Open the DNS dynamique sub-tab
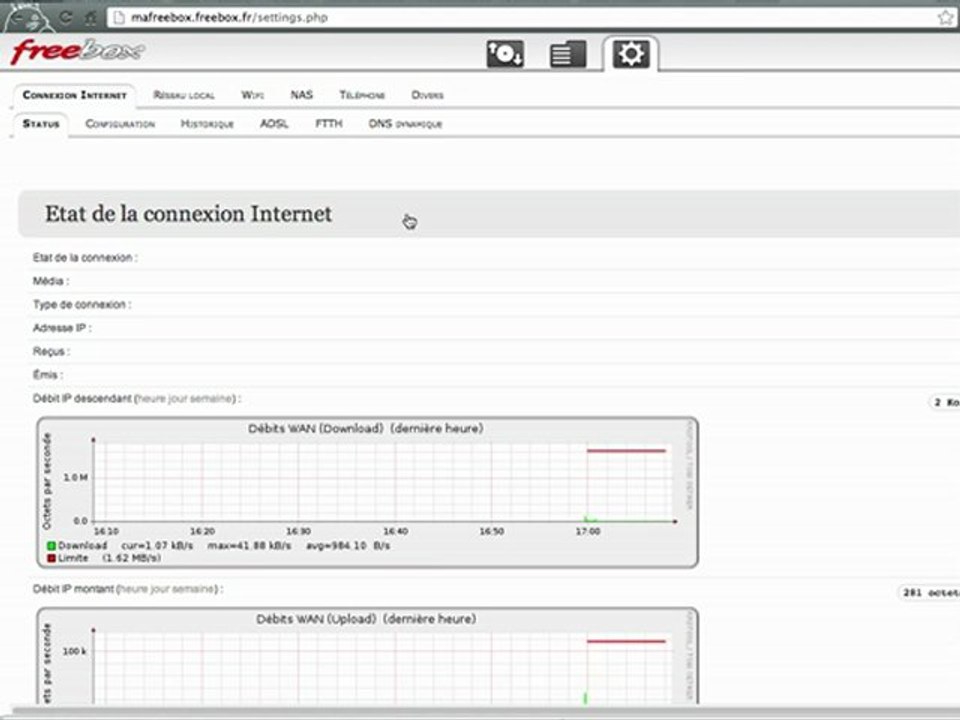 pyautogui.click(x=405, y=124)
